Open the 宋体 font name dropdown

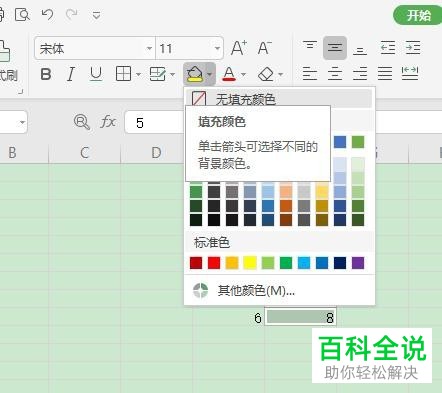tap(149, 48)
